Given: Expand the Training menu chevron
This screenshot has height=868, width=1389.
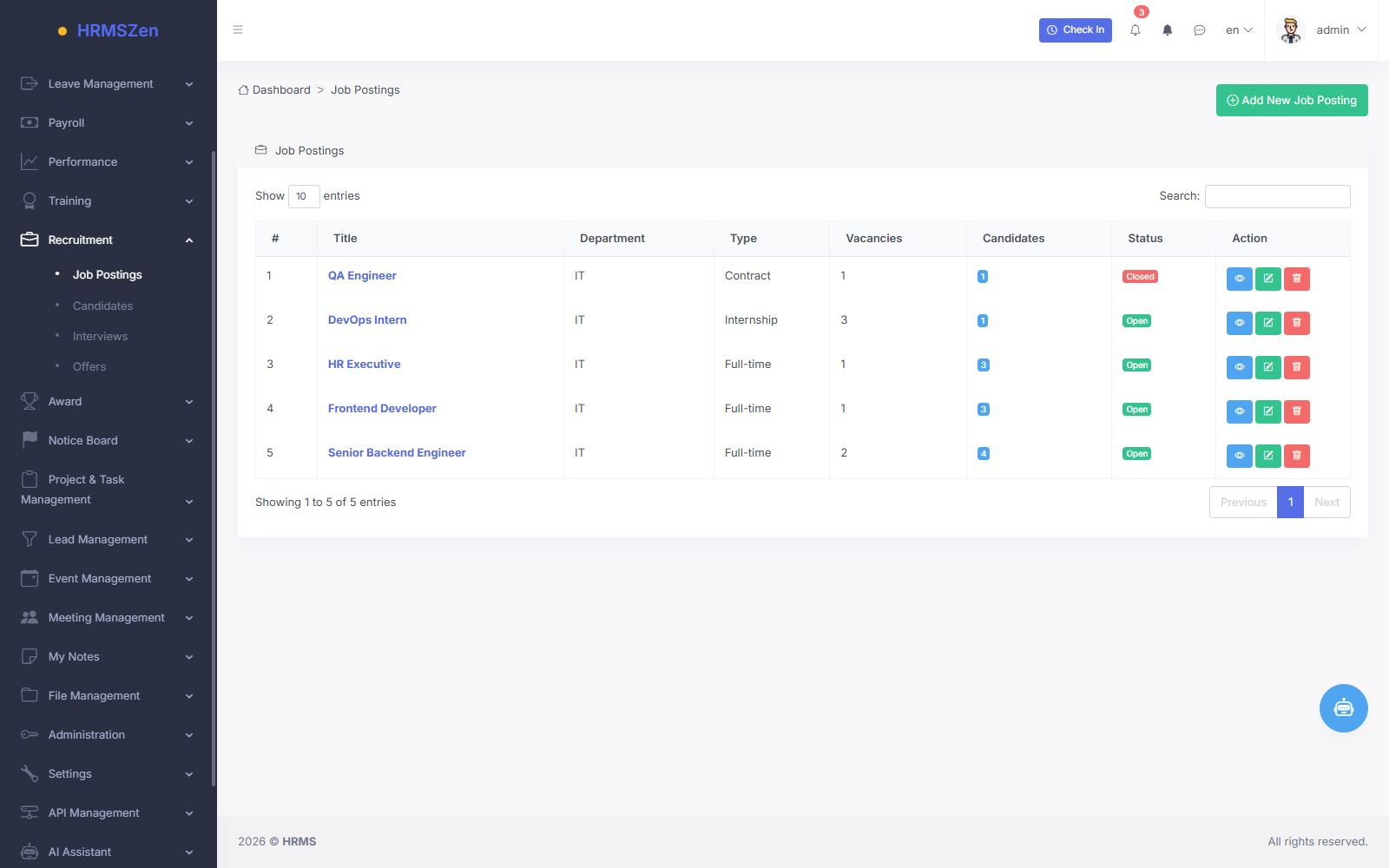Looking at the screenshot, I should 189,201.
